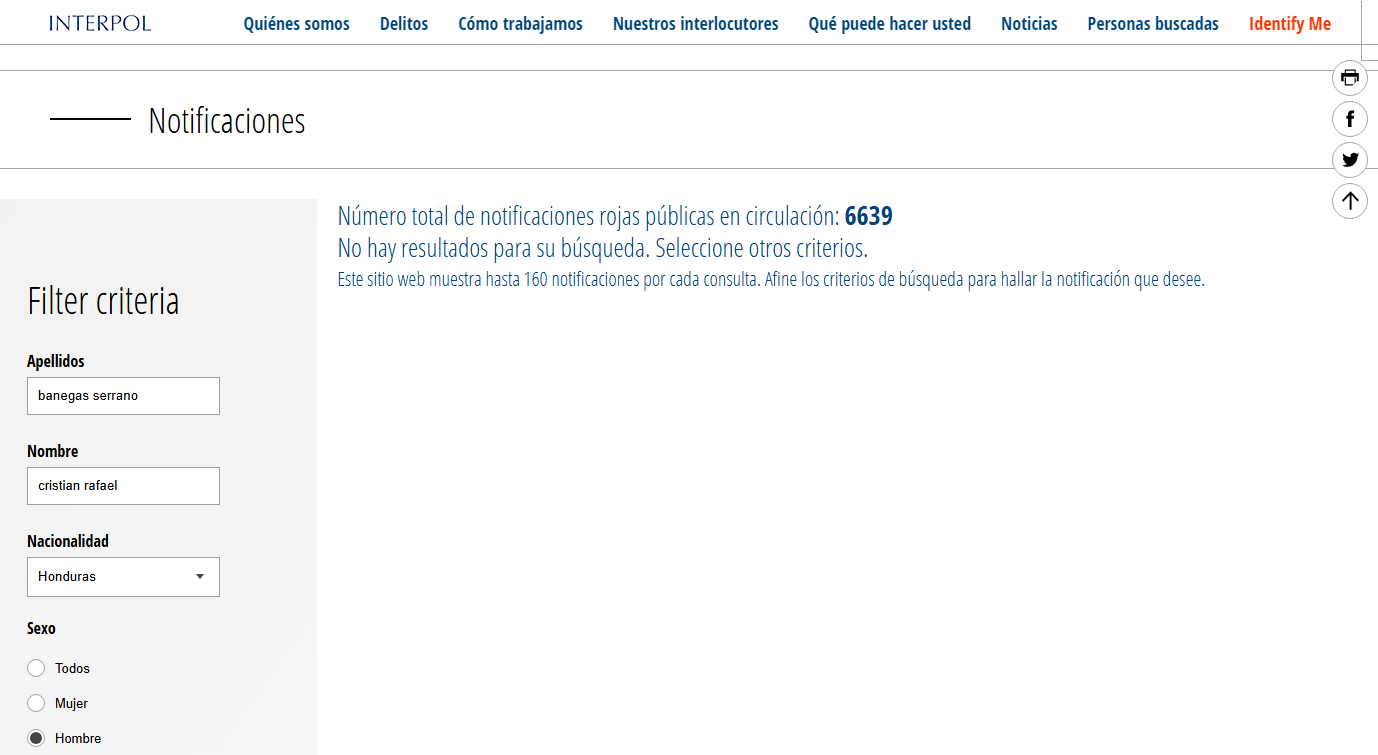Image resolution: width=1378 pixels, height=755 pixels.
Task: Select the Mujer radio button
Action: coord(37,703)
